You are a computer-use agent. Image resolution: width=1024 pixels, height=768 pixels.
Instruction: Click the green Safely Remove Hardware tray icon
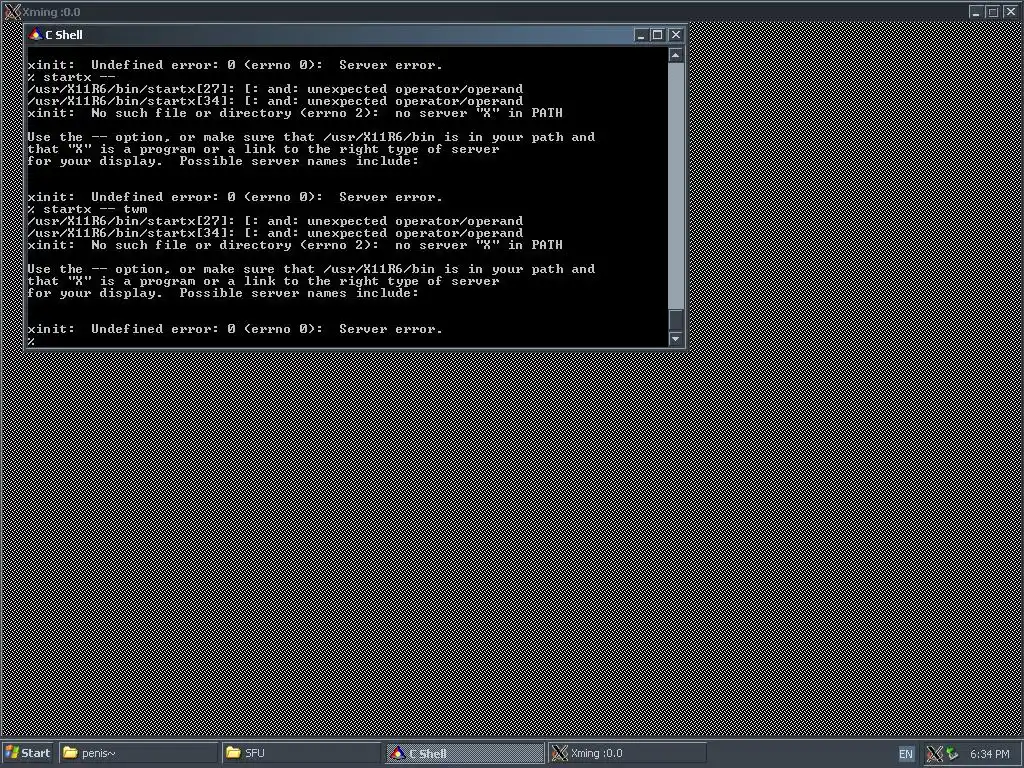952,753
